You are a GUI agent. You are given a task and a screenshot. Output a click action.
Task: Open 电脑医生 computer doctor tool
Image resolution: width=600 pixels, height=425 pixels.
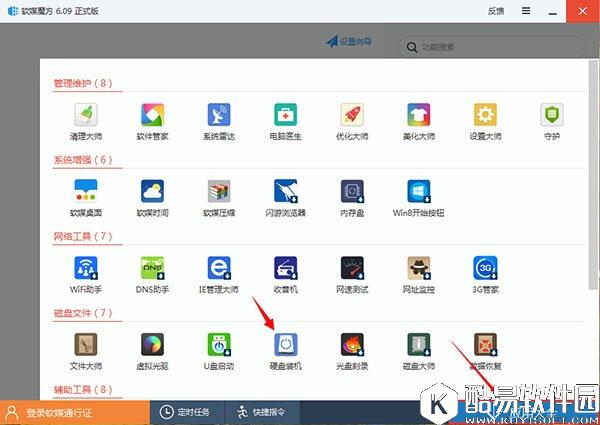click(285, 115)
